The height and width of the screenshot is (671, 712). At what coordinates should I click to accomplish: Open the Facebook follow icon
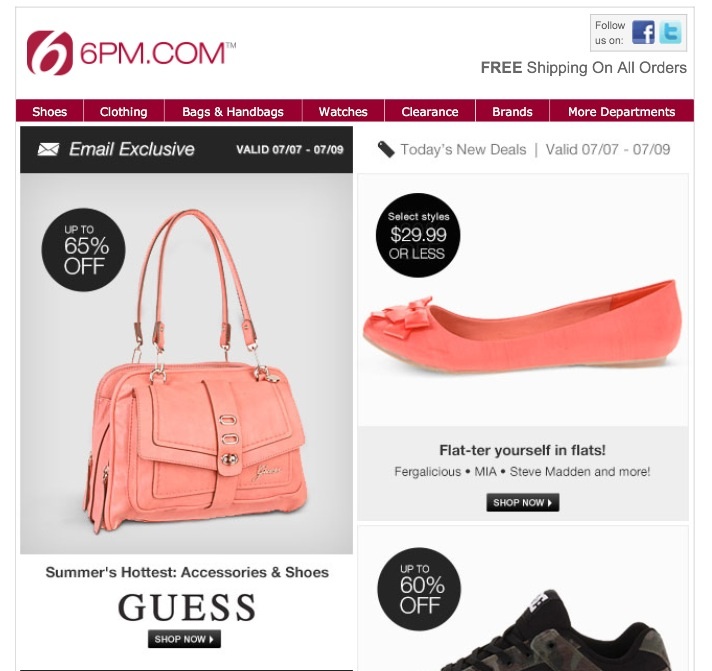(643, 32)
